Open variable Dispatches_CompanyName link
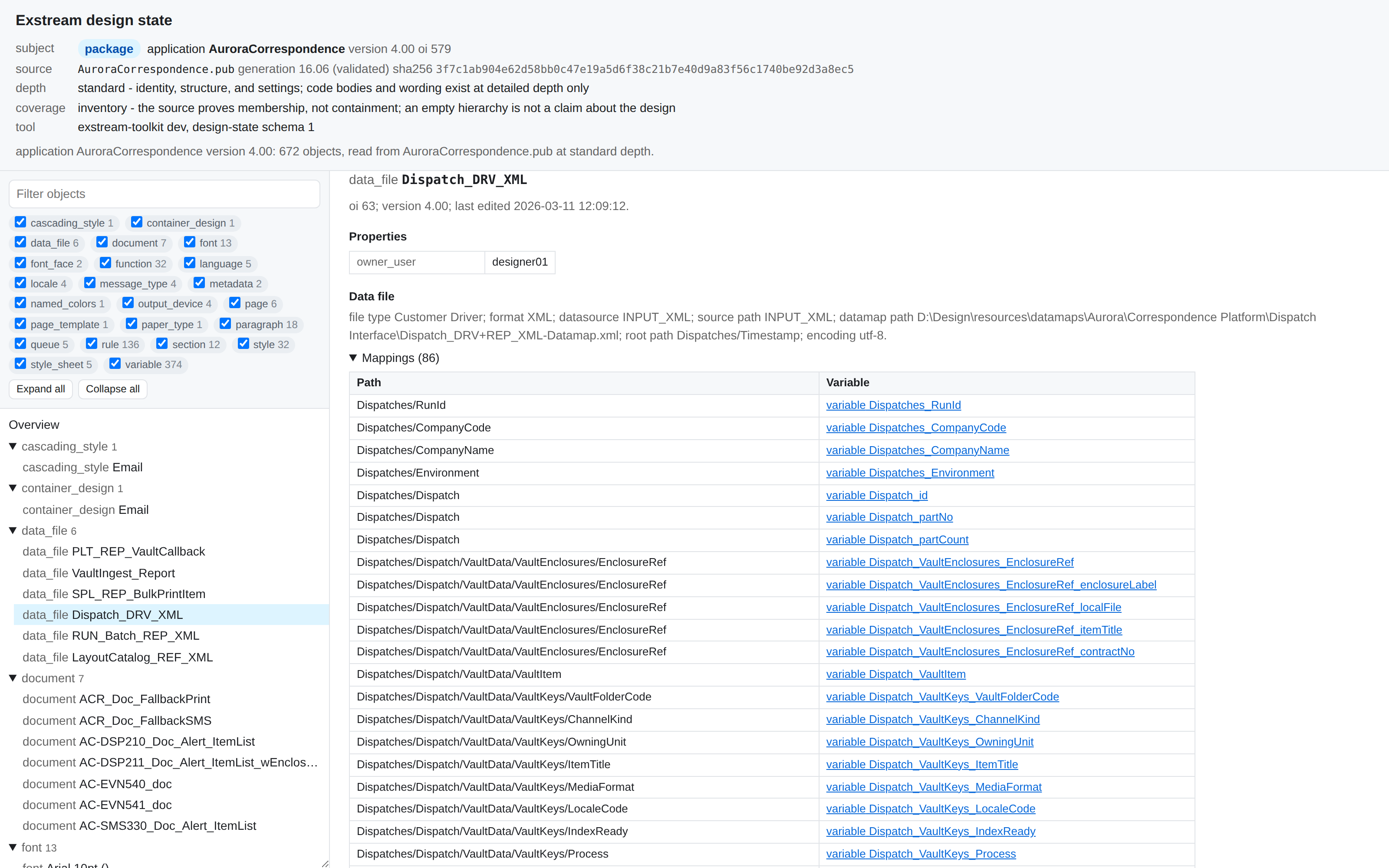The width and height of the screenshot is (1389, 868). coord(917,450)
